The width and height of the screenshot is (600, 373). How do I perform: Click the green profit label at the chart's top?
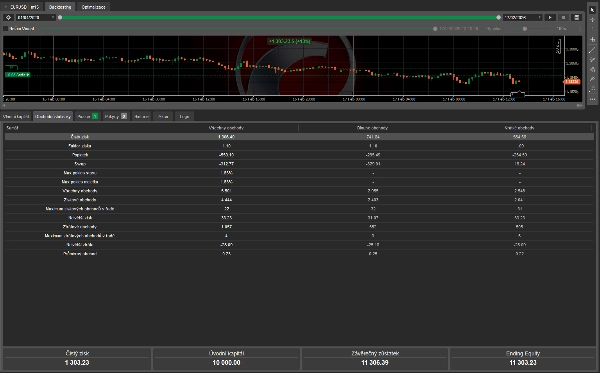pyautogui.click(x=289, y=41)
